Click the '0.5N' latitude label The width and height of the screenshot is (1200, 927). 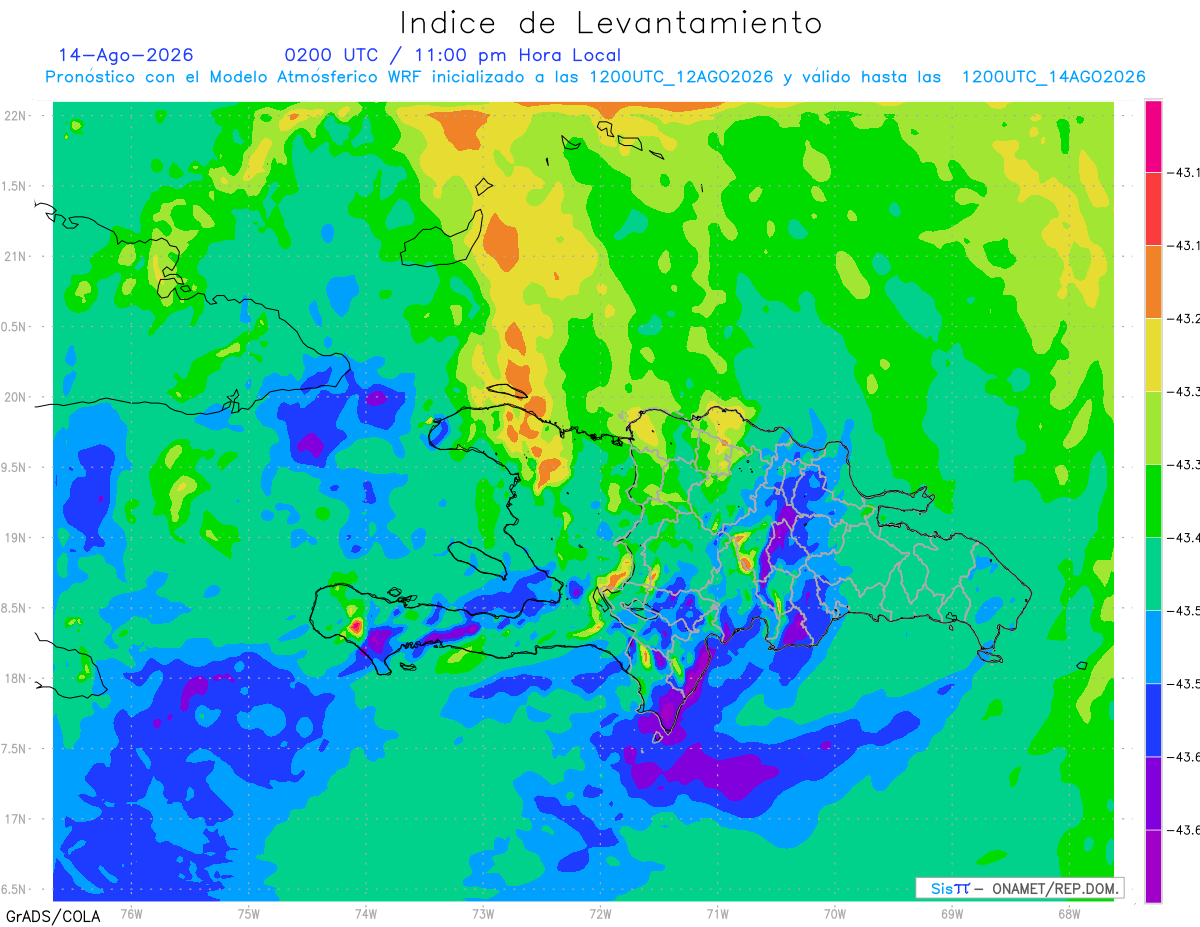tap(13, 327)
